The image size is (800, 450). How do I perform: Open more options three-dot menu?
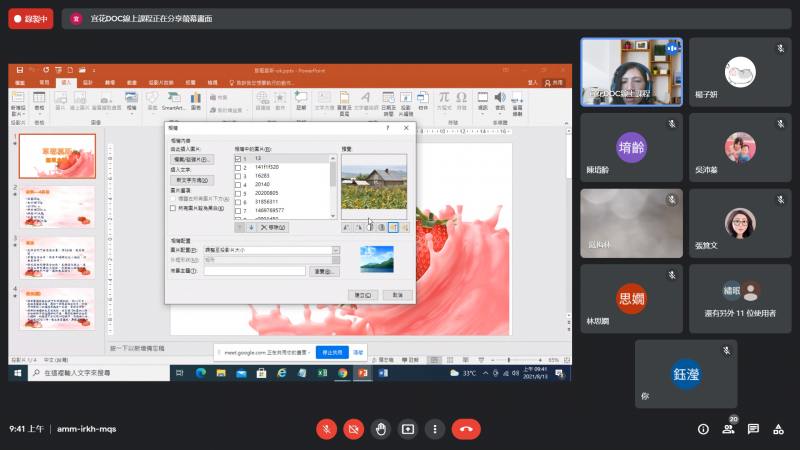435,429
